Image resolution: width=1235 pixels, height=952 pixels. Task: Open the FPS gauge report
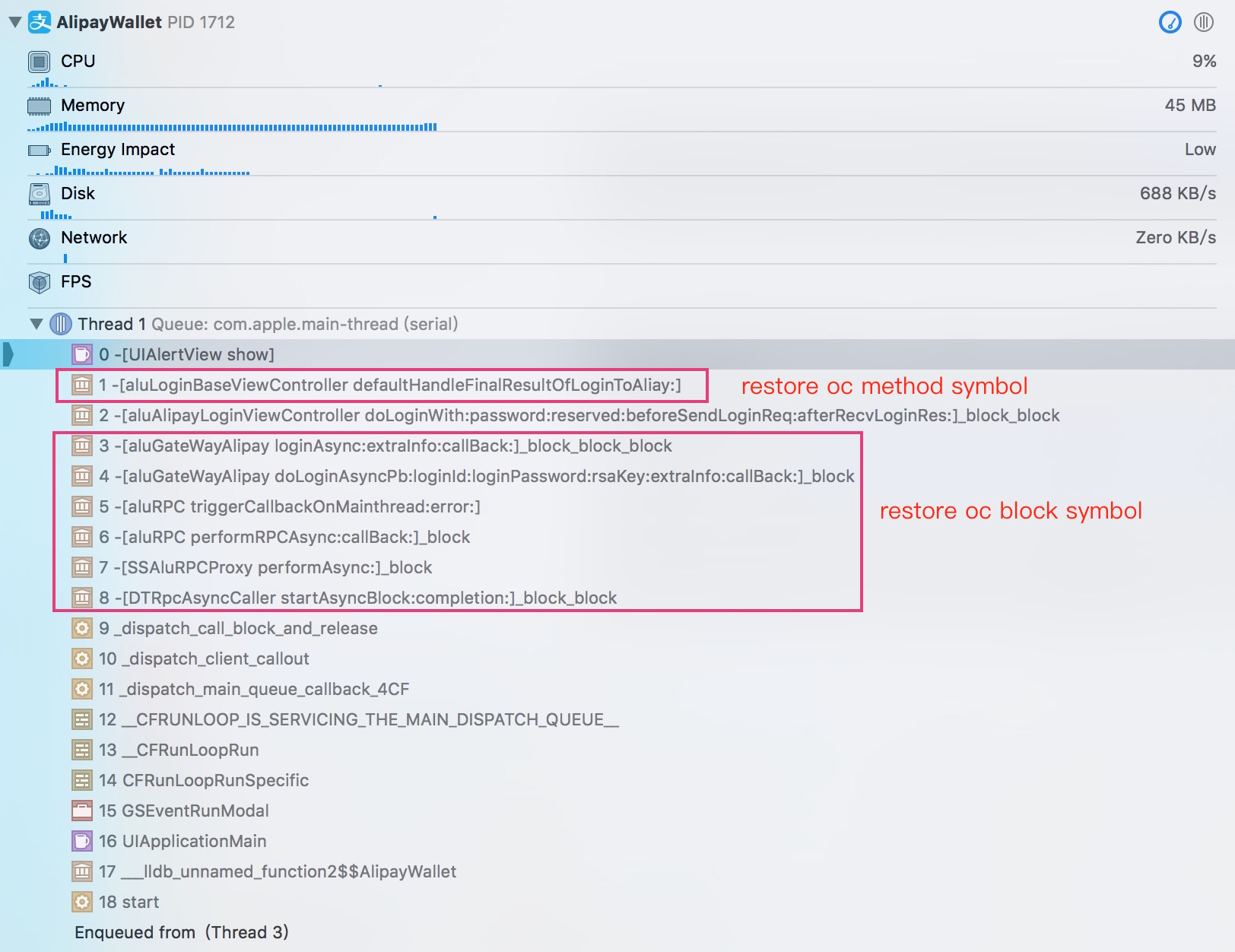pos(622,287)
